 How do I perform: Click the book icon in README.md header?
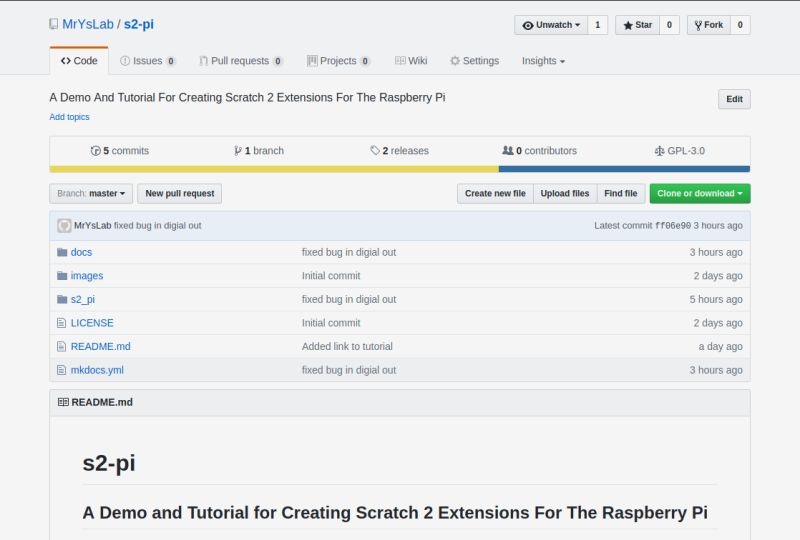pos(63,402)
